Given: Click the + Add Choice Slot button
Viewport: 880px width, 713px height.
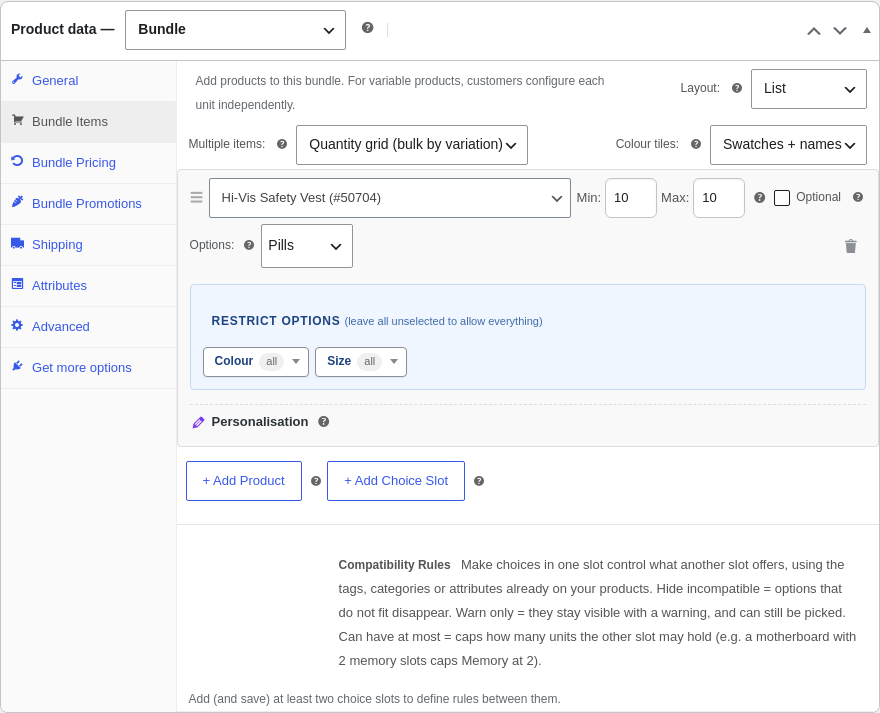Looking at the screenshot, I should click(396, 481).
